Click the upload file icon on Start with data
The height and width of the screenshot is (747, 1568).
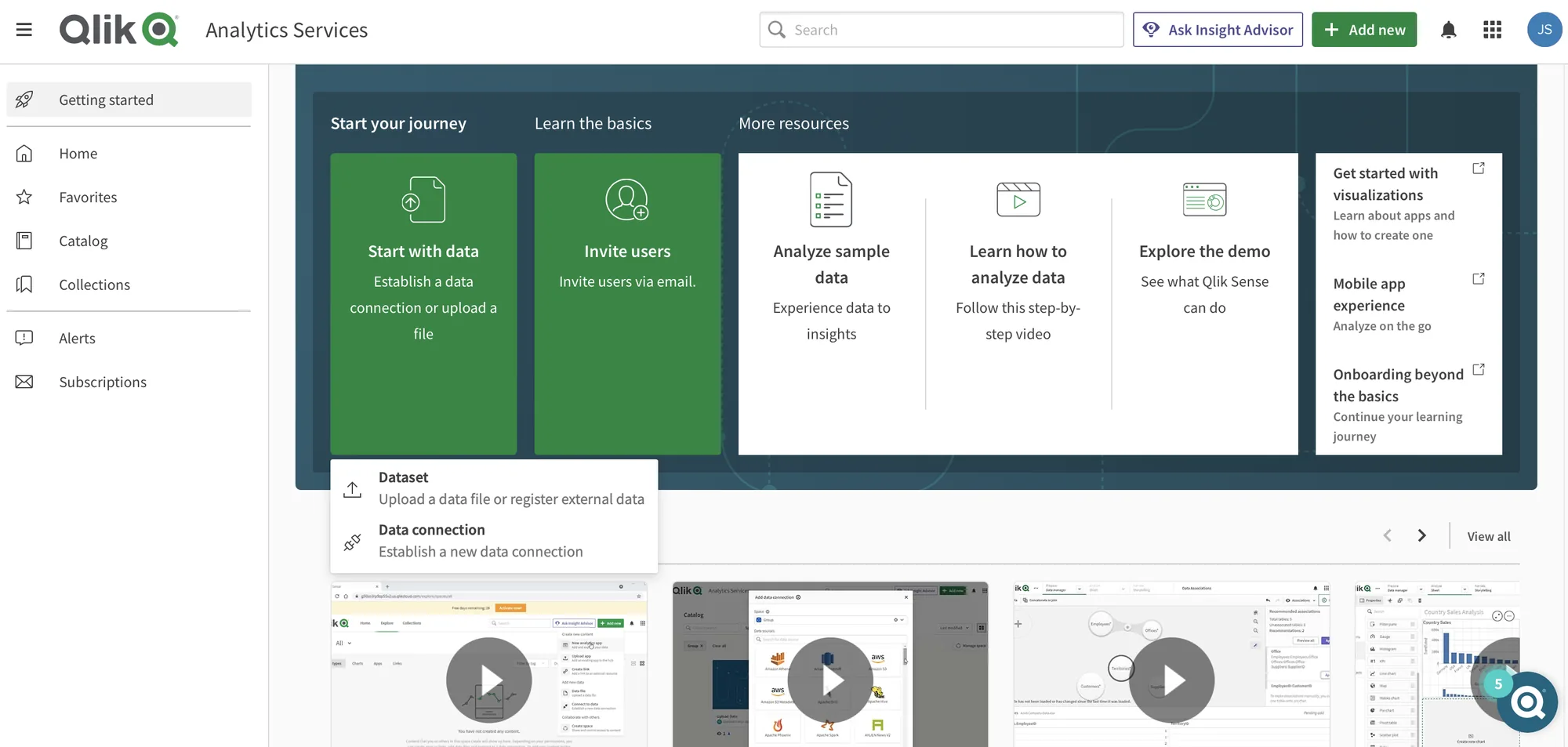tap(423, 200)
